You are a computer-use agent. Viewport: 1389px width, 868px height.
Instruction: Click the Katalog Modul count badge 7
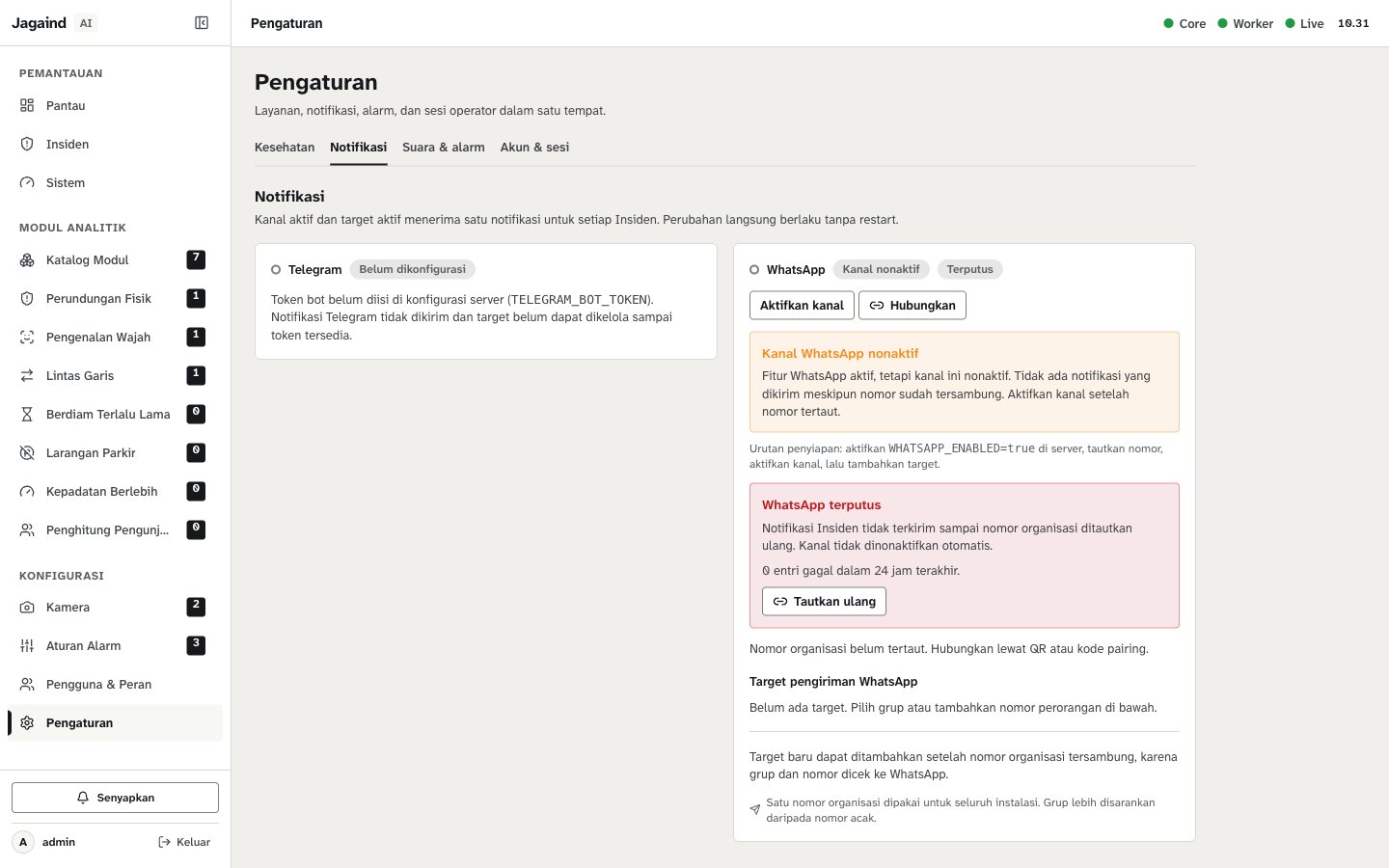pyautogui.click(x=196, y=259)
